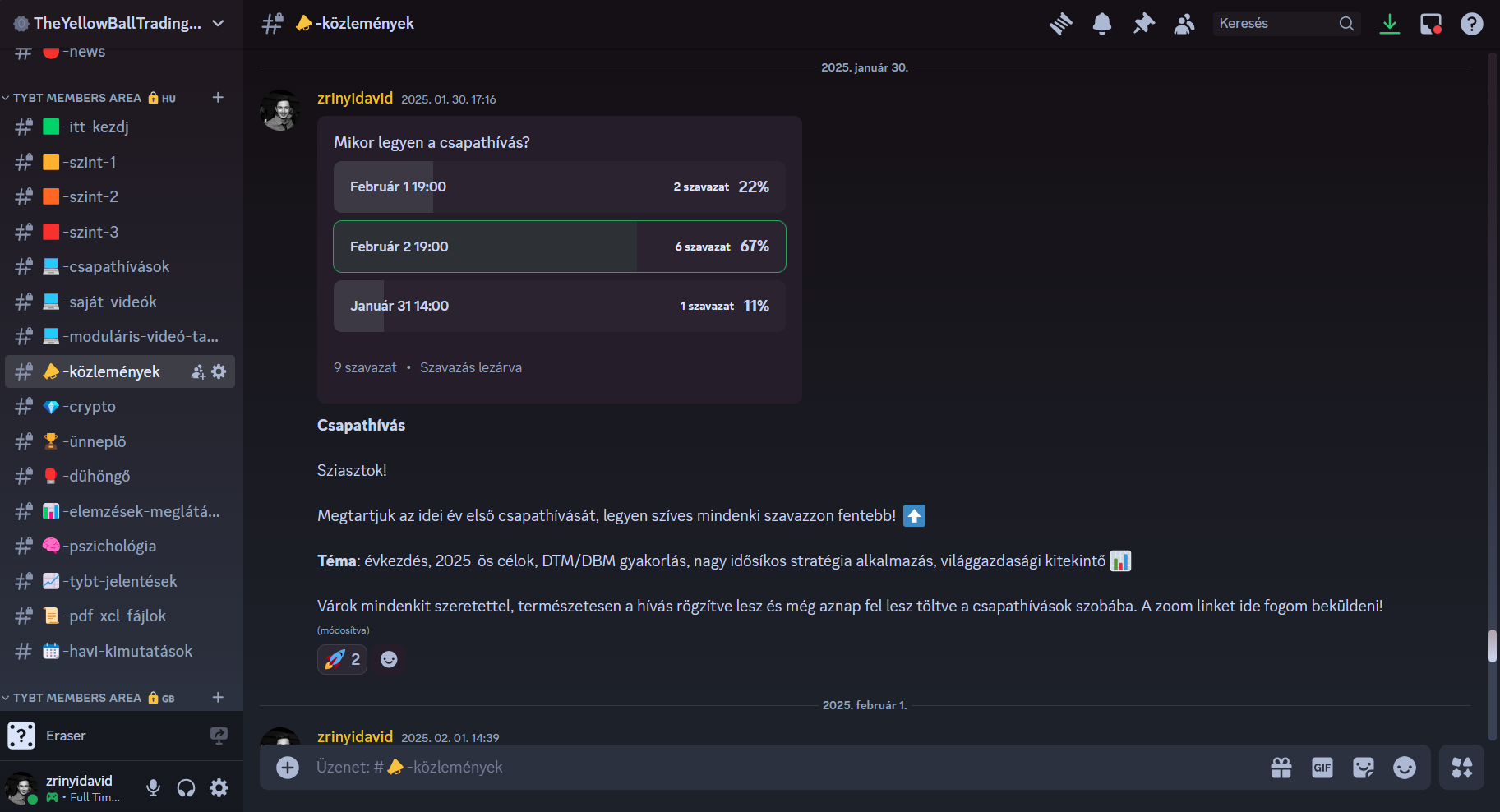Open the inbox icon in header
This screenshot has width=1500, height=812.
tap(1431, 24)
